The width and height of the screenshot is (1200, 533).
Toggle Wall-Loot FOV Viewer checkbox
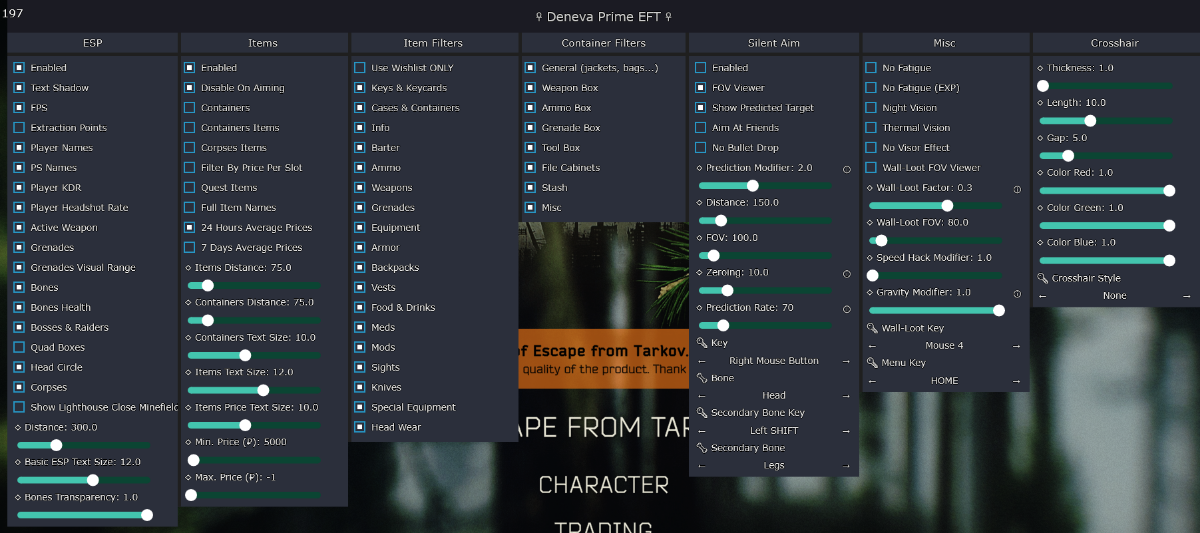pos(871,168)
